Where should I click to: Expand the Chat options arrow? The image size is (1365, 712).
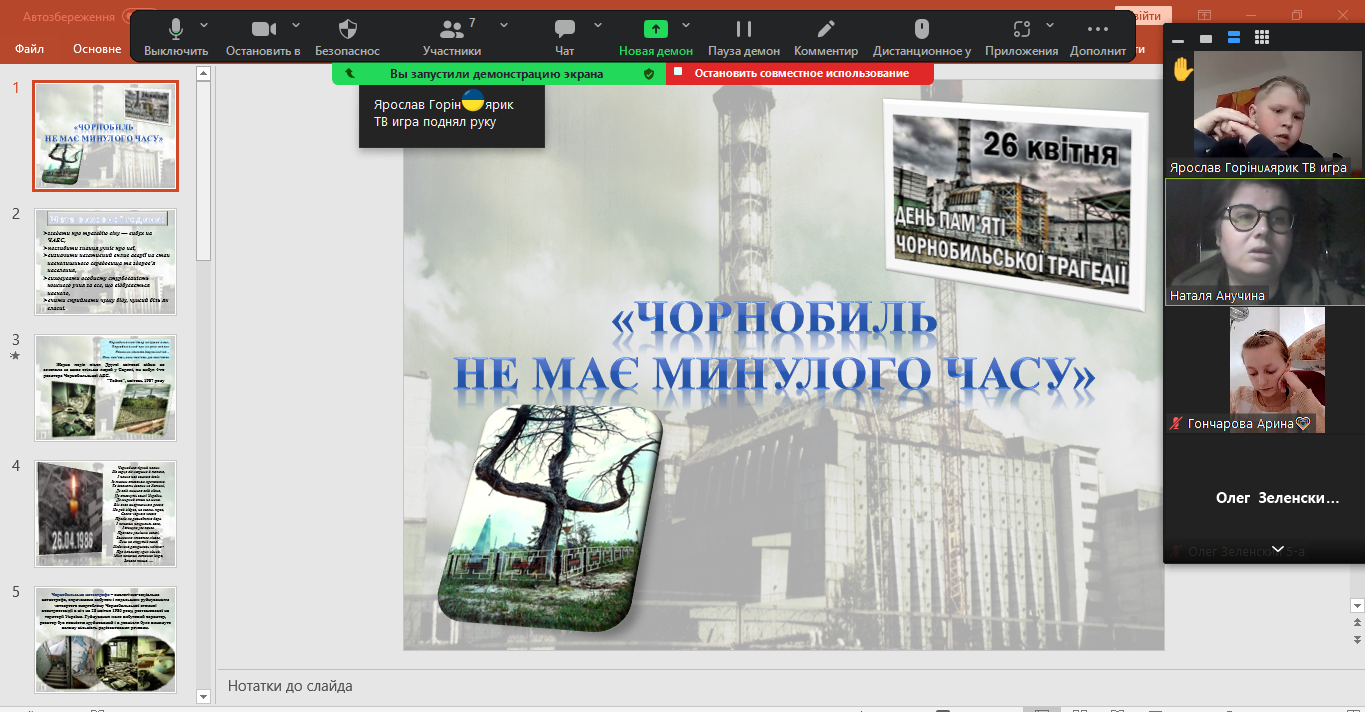598,25
